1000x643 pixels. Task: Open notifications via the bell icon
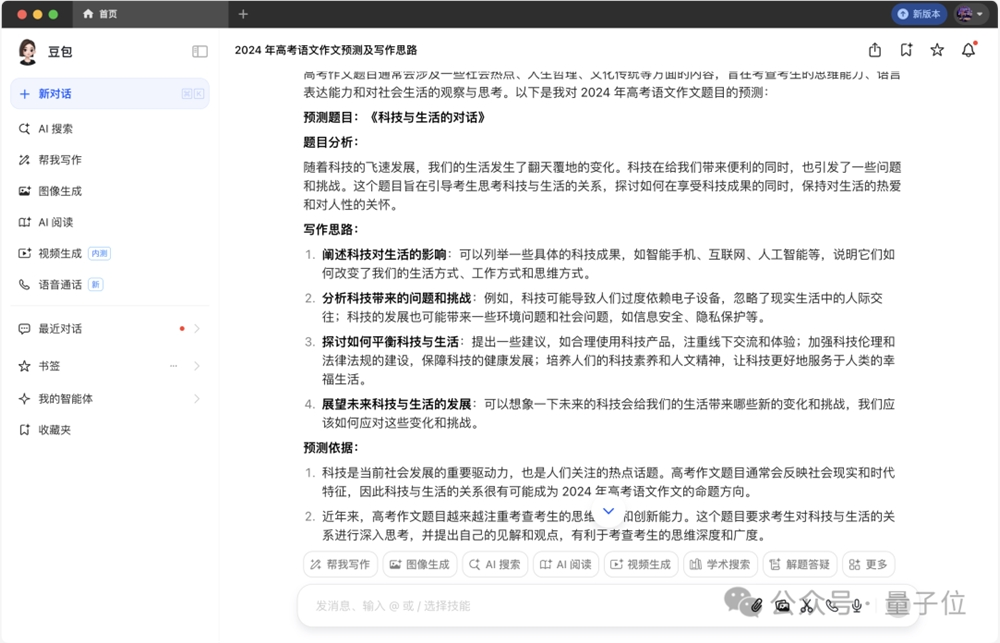pyautogui.click(x=967, y=50)
